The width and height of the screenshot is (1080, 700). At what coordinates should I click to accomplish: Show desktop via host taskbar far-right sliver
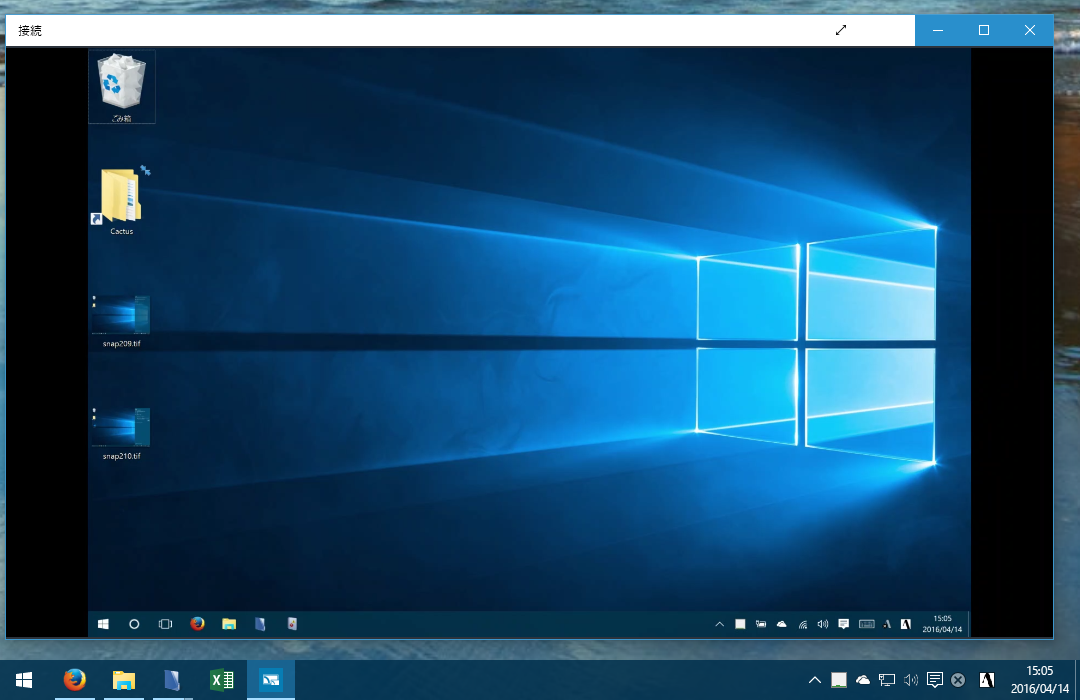point(1077,680)
